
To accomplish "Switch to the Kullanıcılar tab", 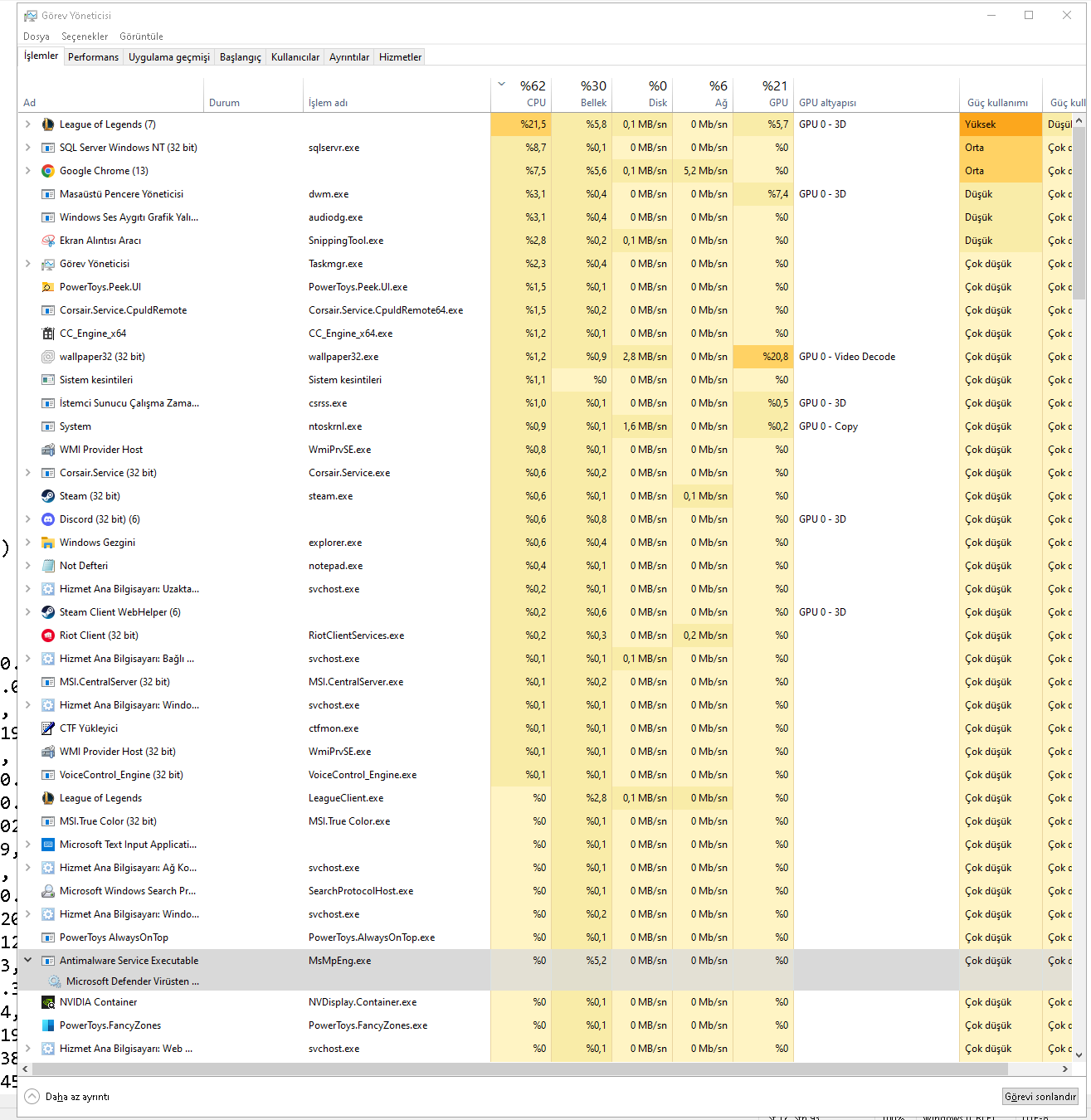I will [x=295, y=57].
